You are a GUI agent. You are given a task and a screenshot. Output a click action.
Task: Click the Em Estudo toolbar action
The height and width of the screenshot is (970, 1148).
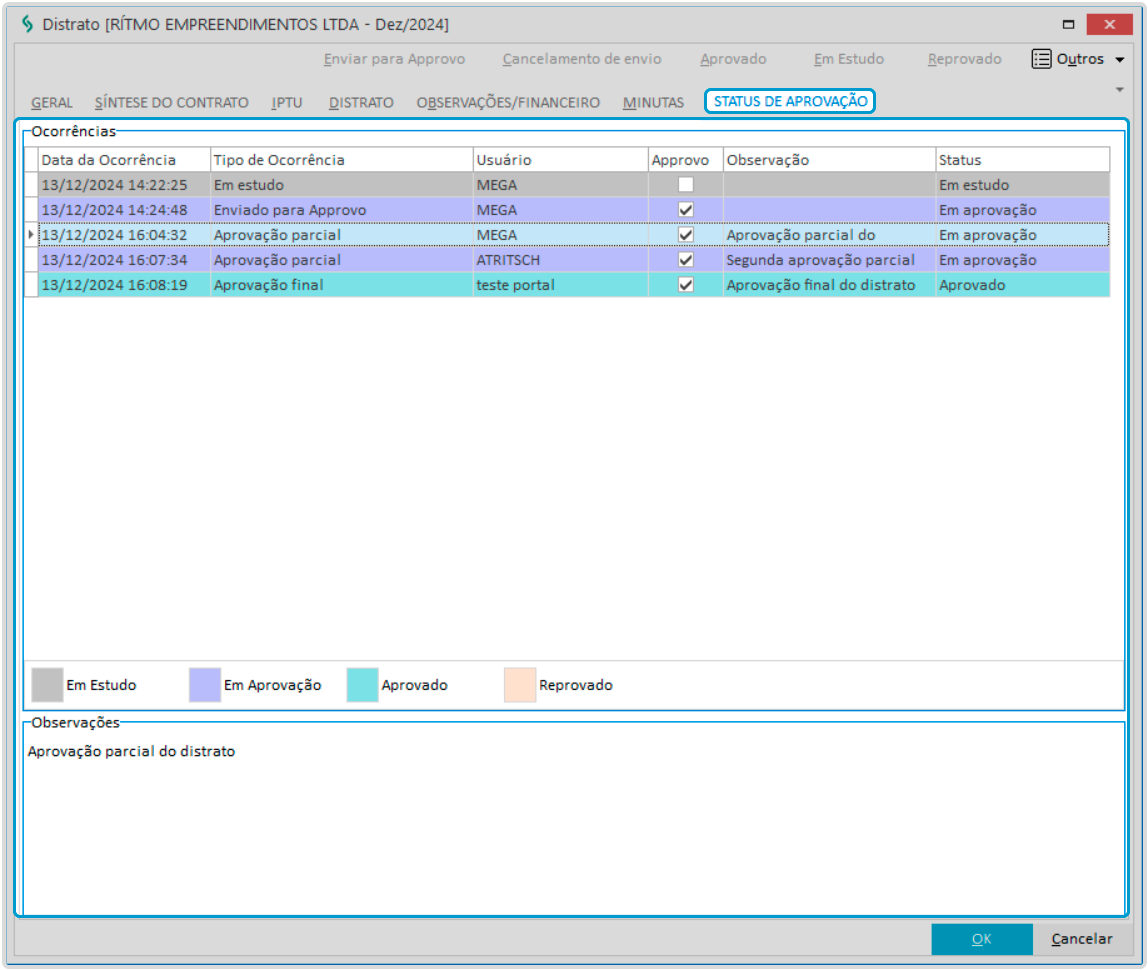coord(849,59)
